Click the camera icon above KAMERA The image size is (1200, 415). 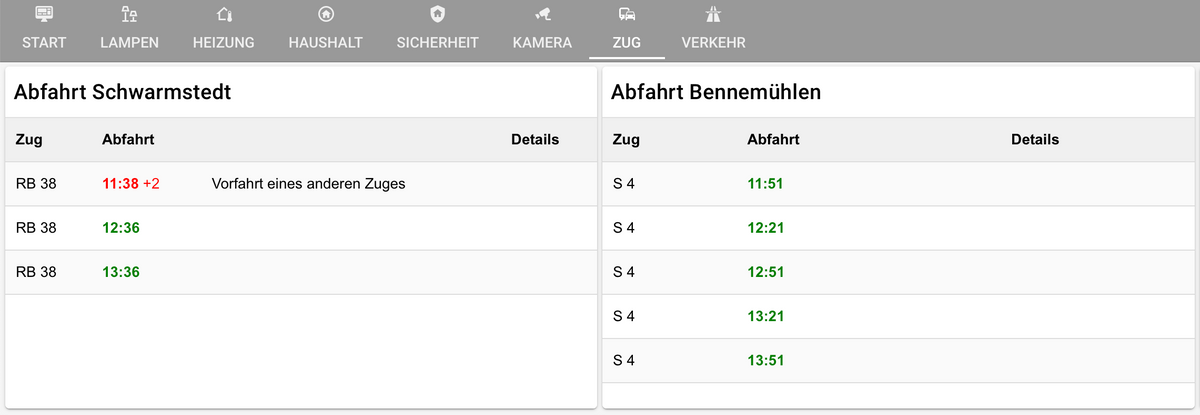pyautogui.click(x=542, y=14)
